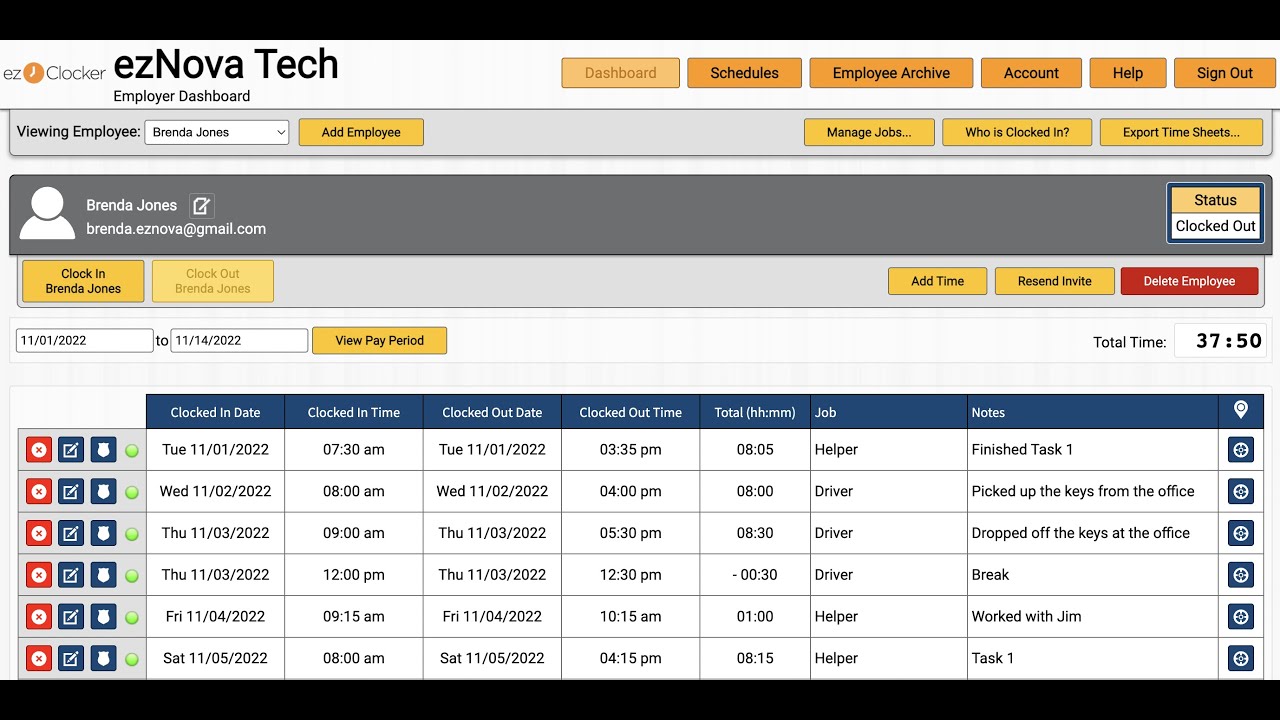Click the 37:50 total time value
1280x720 pixels.
click(1229, 341)
